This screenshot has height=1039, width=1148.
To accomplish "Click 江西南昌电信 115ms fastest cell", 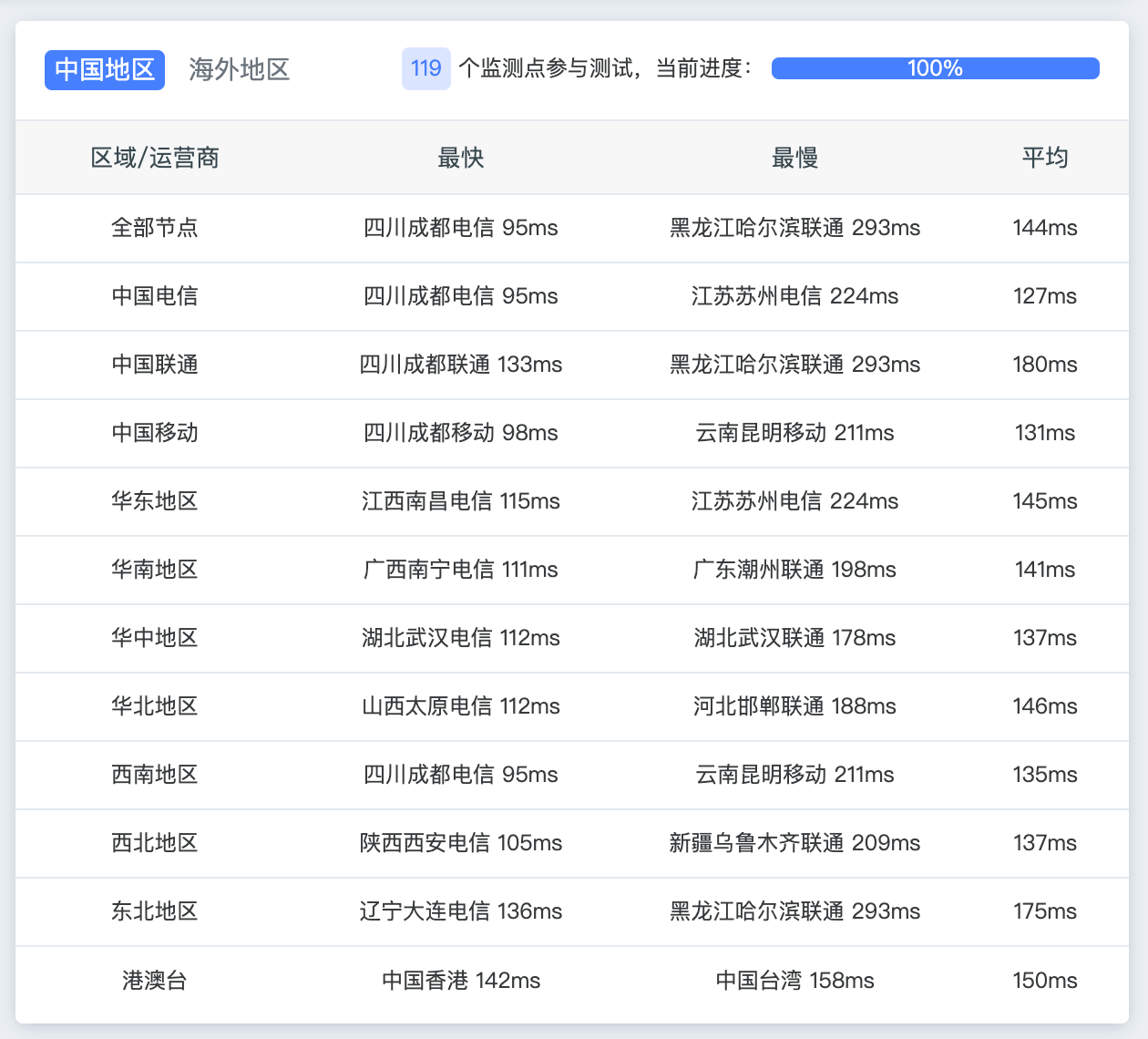I will [461, 500].
